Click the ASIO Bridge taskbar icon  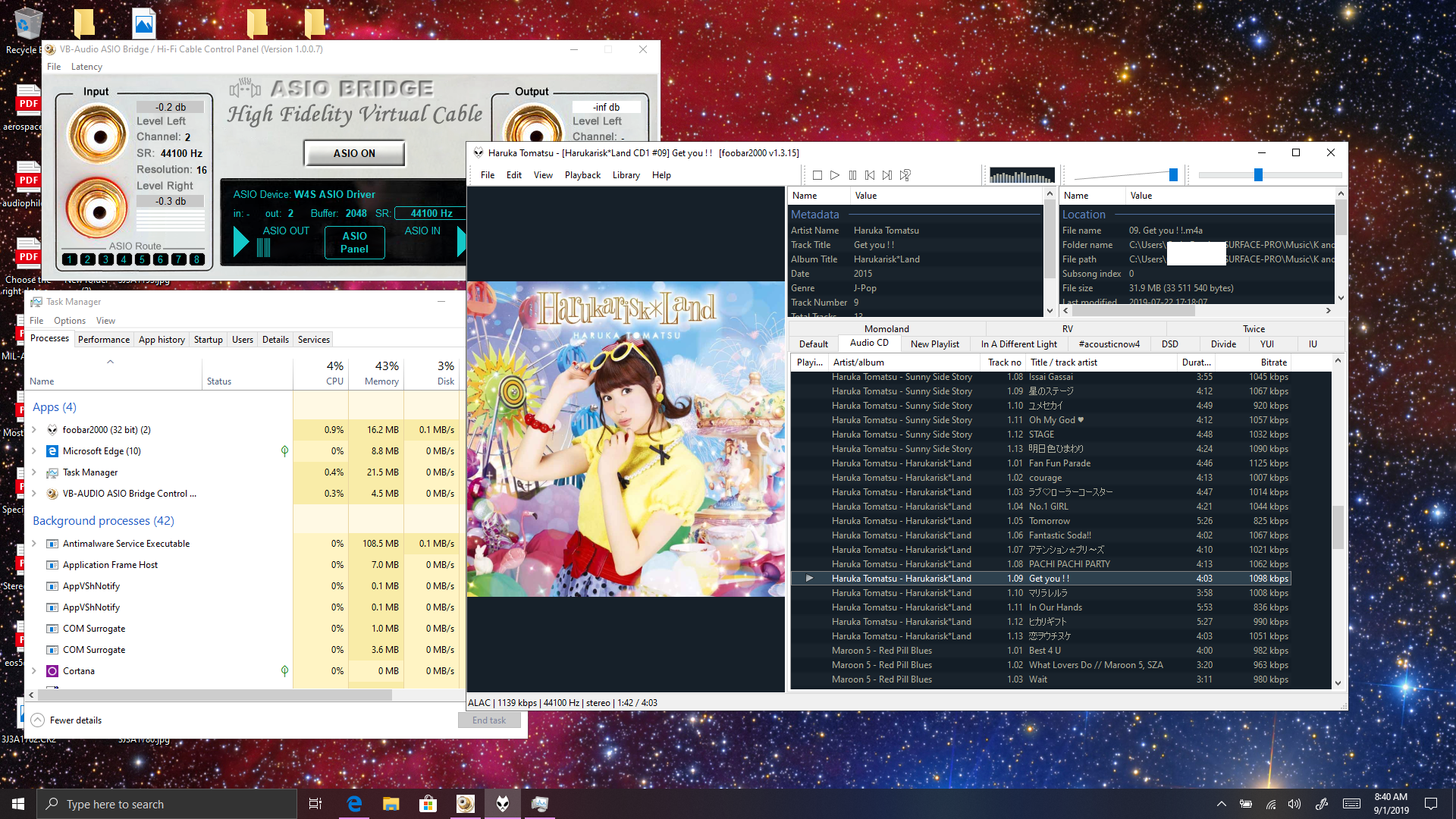point(465,804)
